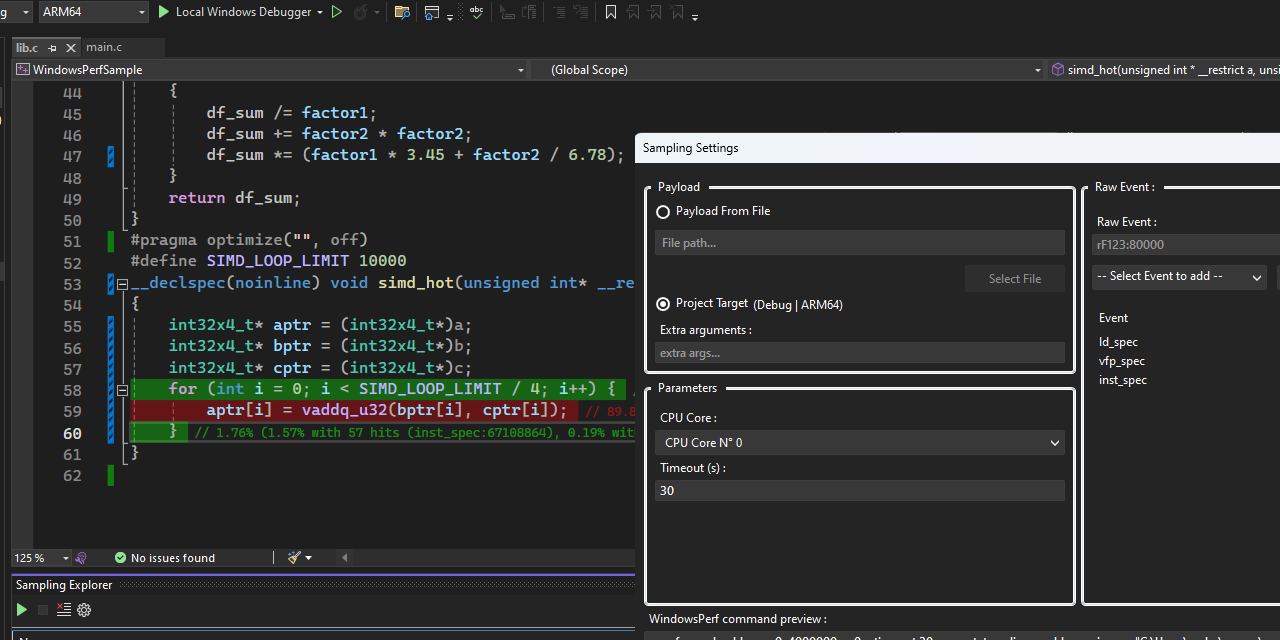Click the clear sampling list icon
Image resolution: width=1280 pixels, height=640 pixels.
pyautogui.click(x=63, y=610)
